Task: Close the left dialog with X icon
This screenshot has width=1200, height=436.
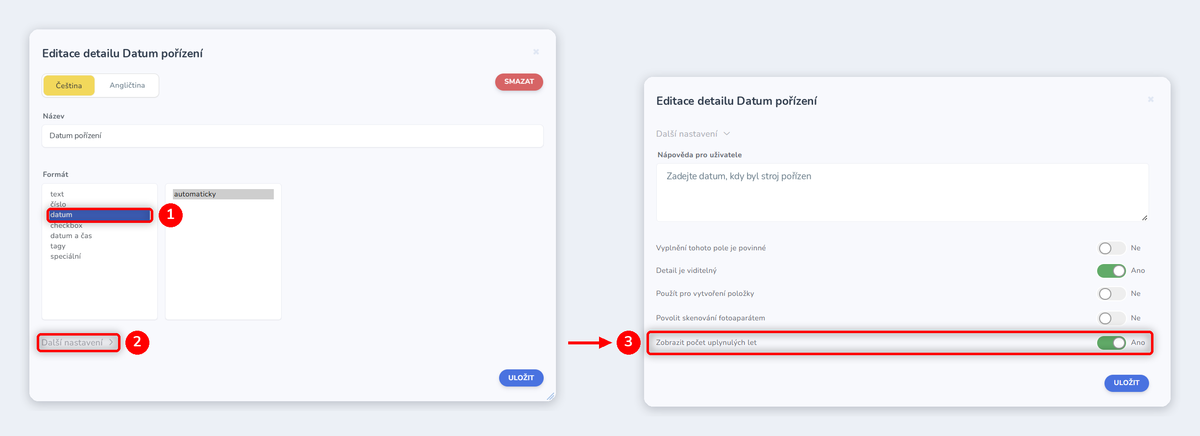Action: click(x=536, y=52)
